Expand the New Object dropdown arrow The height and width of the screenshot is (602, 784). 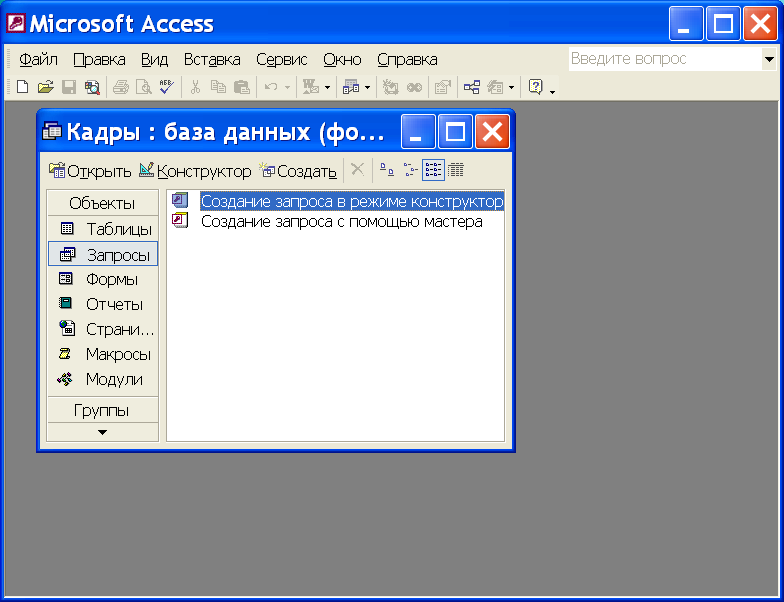click(x=511, y=88)
